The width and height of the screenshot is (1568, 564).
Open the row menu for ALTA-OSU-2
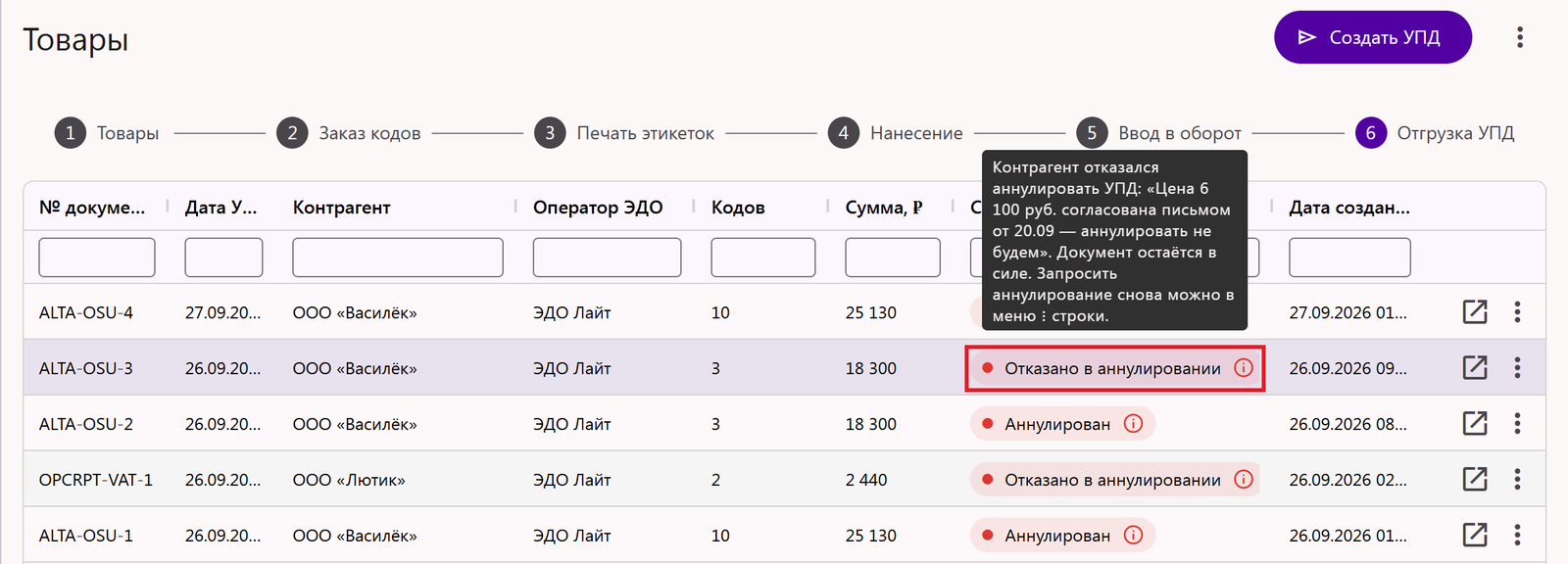click(1517, 423)
